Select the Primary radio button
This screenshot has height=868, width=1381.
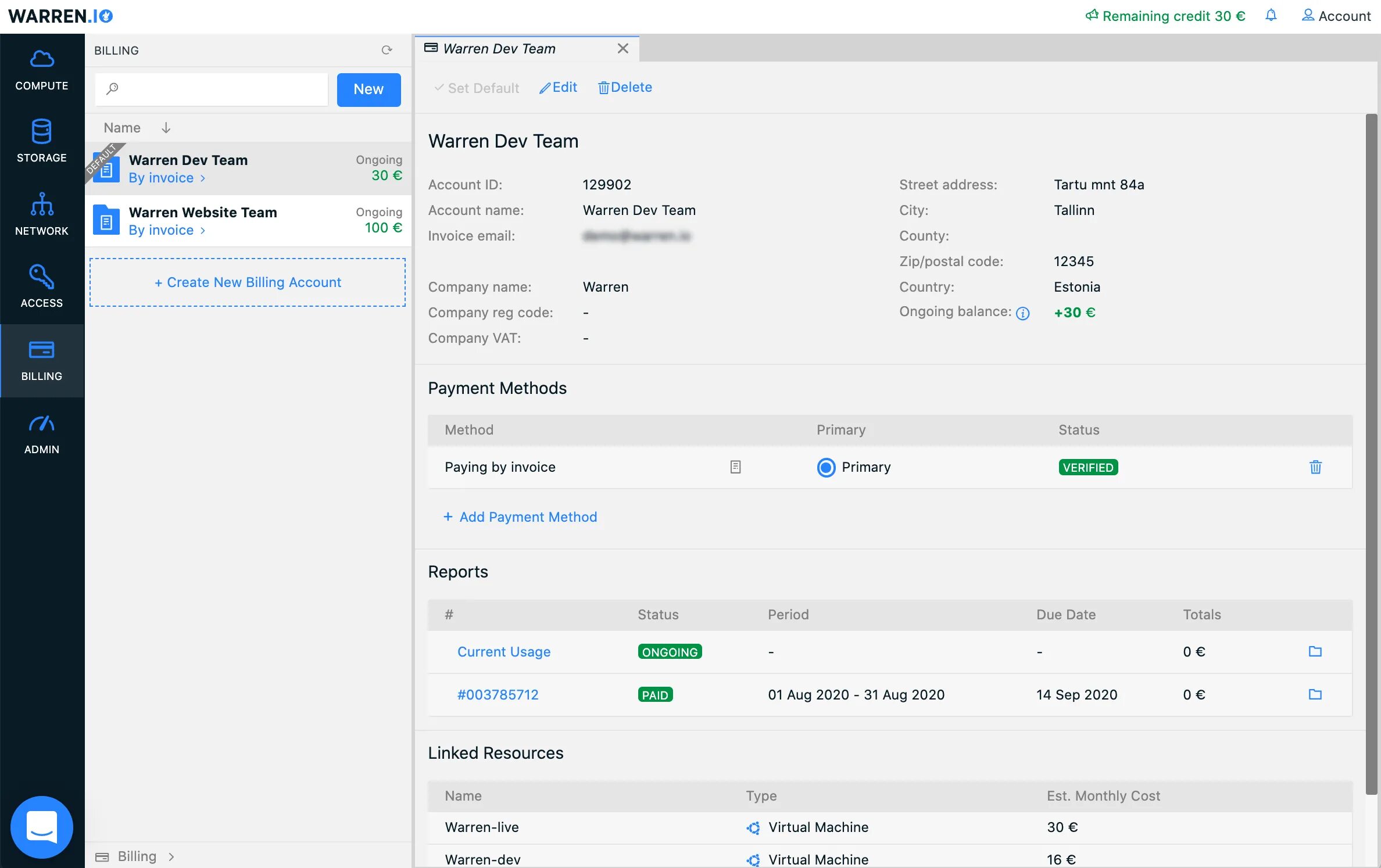tap(826, 467)
